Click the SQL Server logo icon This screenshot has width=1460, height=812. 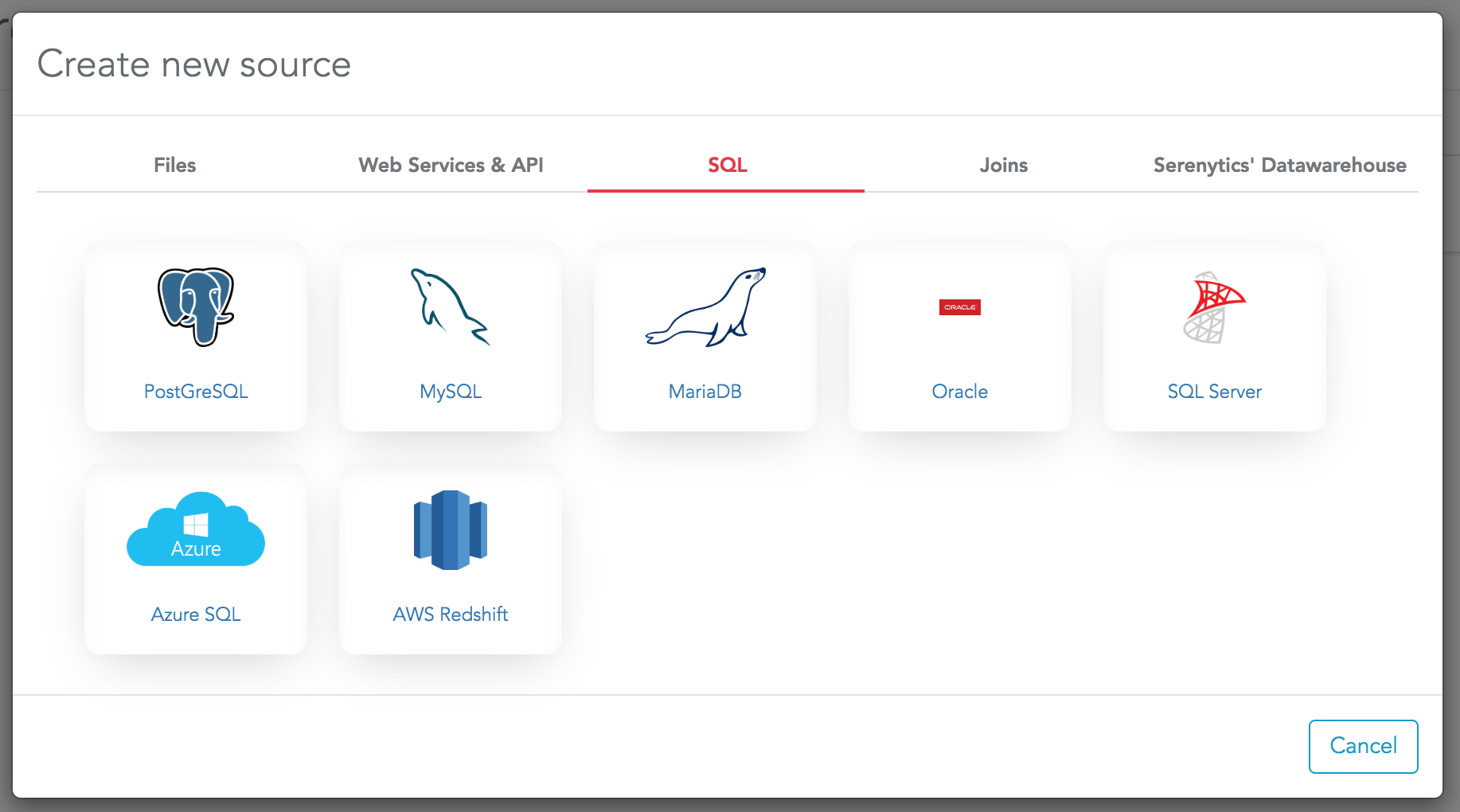tap(1215, 307)
